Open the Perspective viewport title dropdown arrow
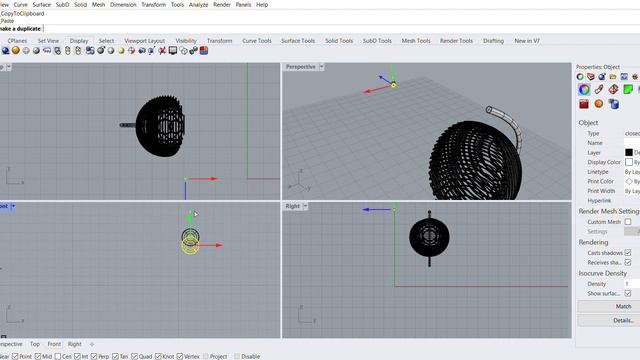The width and height of the screenshot is (640, 360). pyautogui.click(x=321, y=67)
